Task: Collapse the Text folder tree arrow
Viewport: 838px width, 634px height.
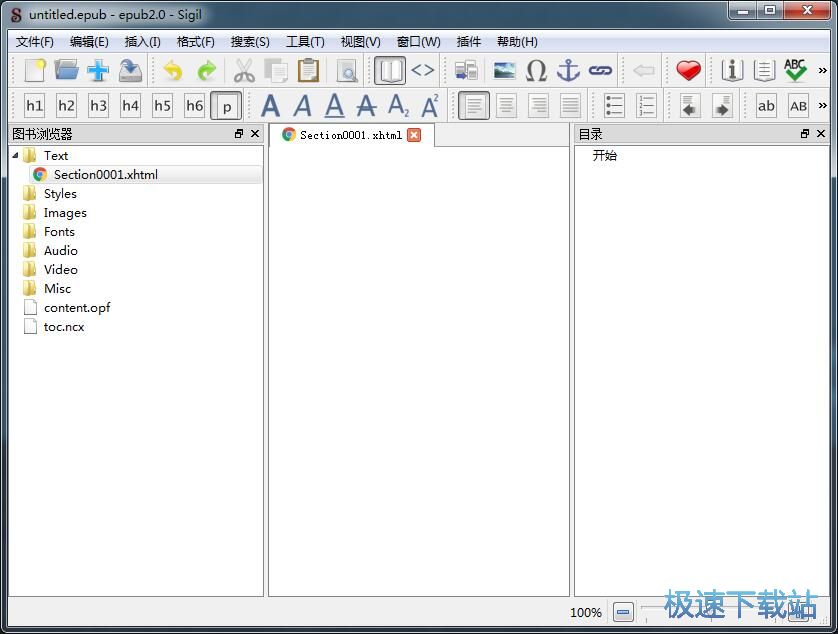Action: [15, 155]
